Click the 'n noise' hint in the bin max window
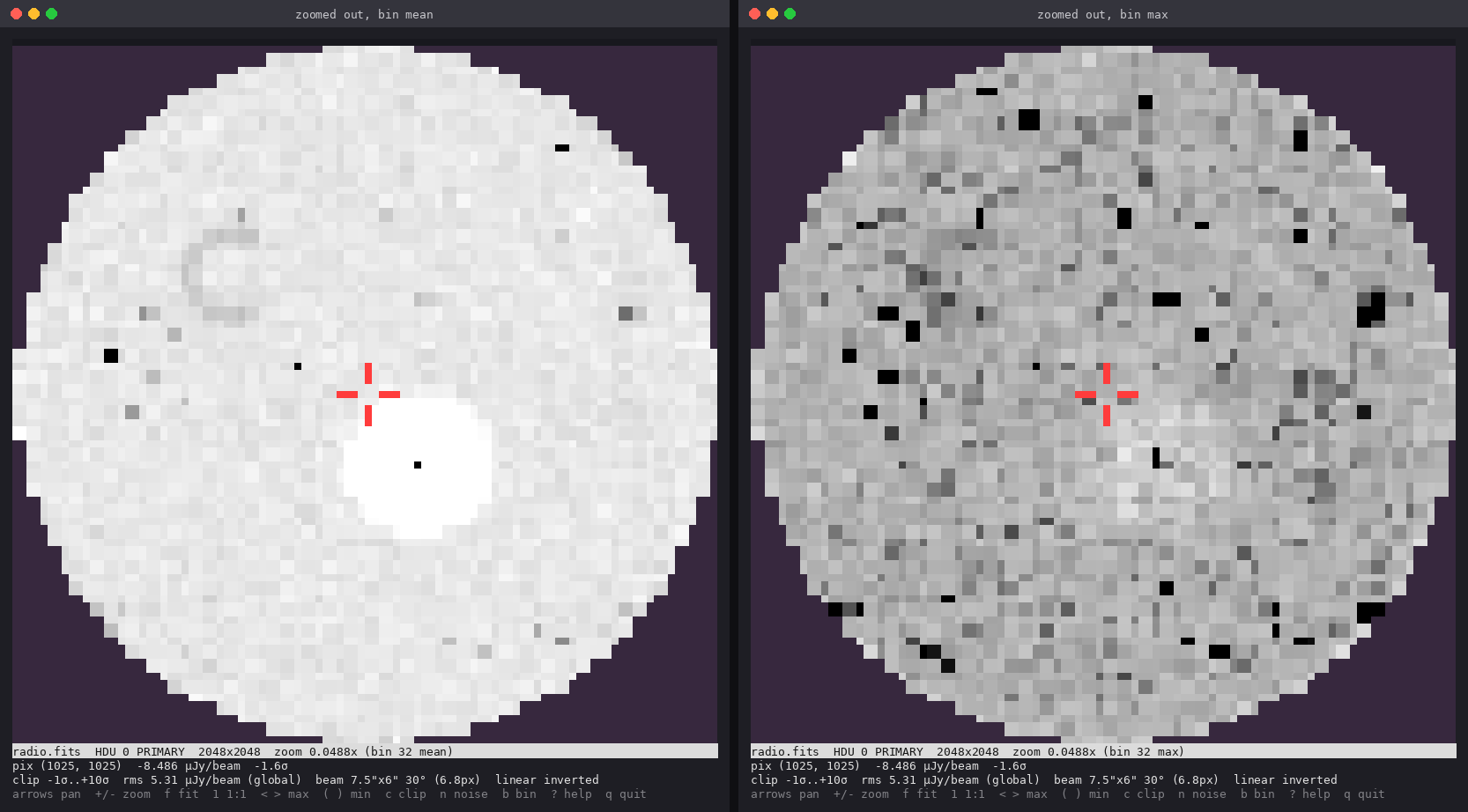 (x=1202, y=794)
